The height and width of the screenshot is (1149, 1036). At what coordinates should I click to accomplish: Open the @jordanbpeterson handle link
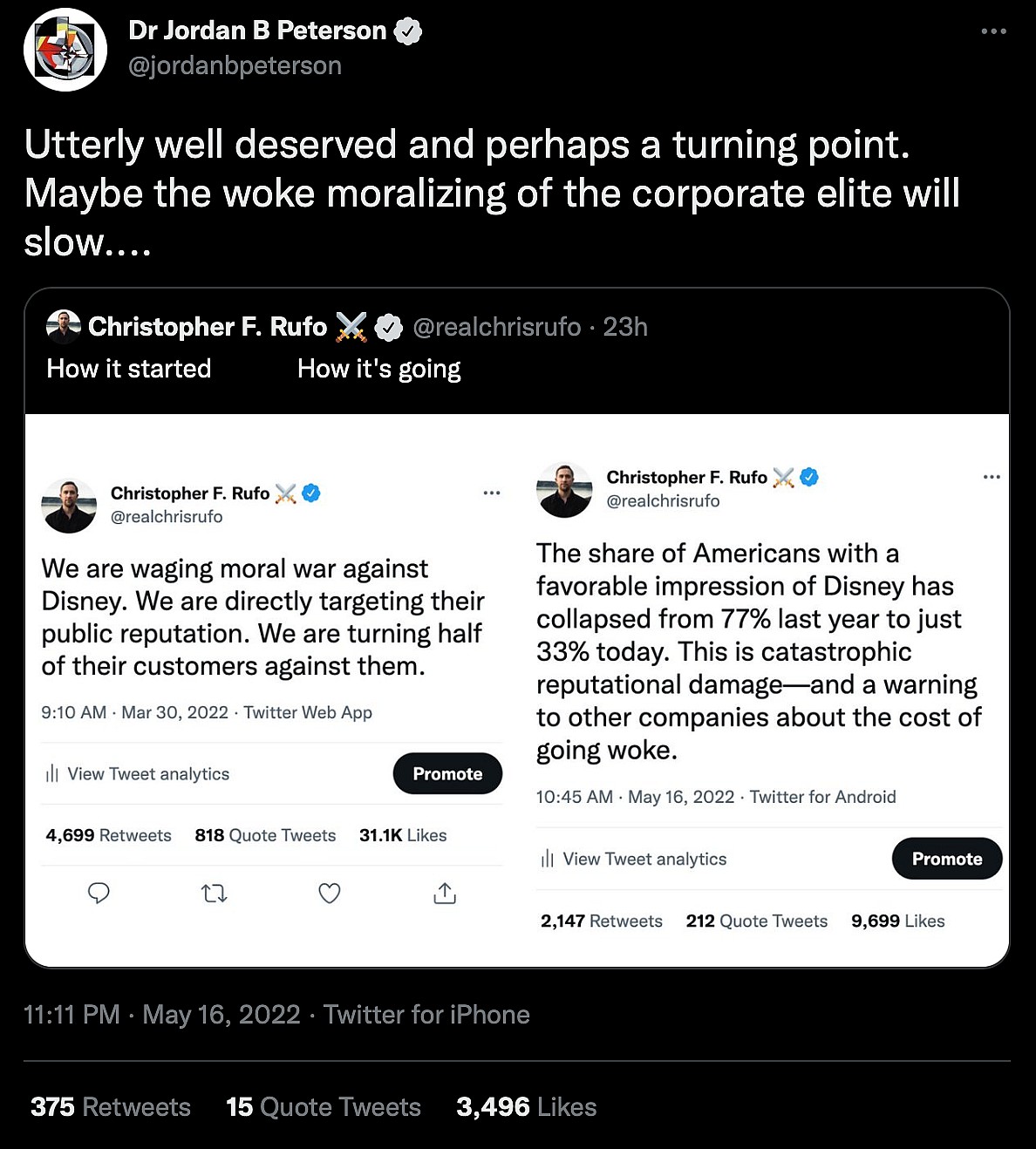click(235, 65)
